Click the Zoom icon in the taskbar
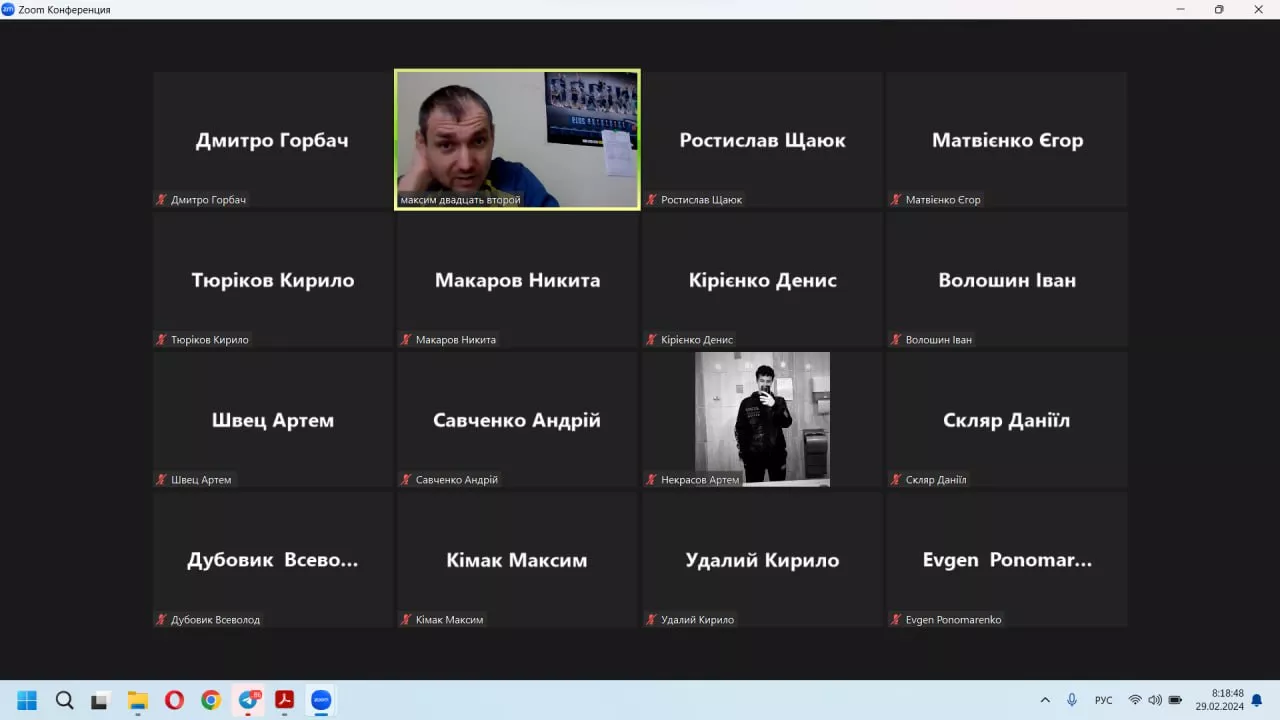Image resolution: width=1280 pixels, height=720 pixels. pyautogui.click(x=321, y=700)
